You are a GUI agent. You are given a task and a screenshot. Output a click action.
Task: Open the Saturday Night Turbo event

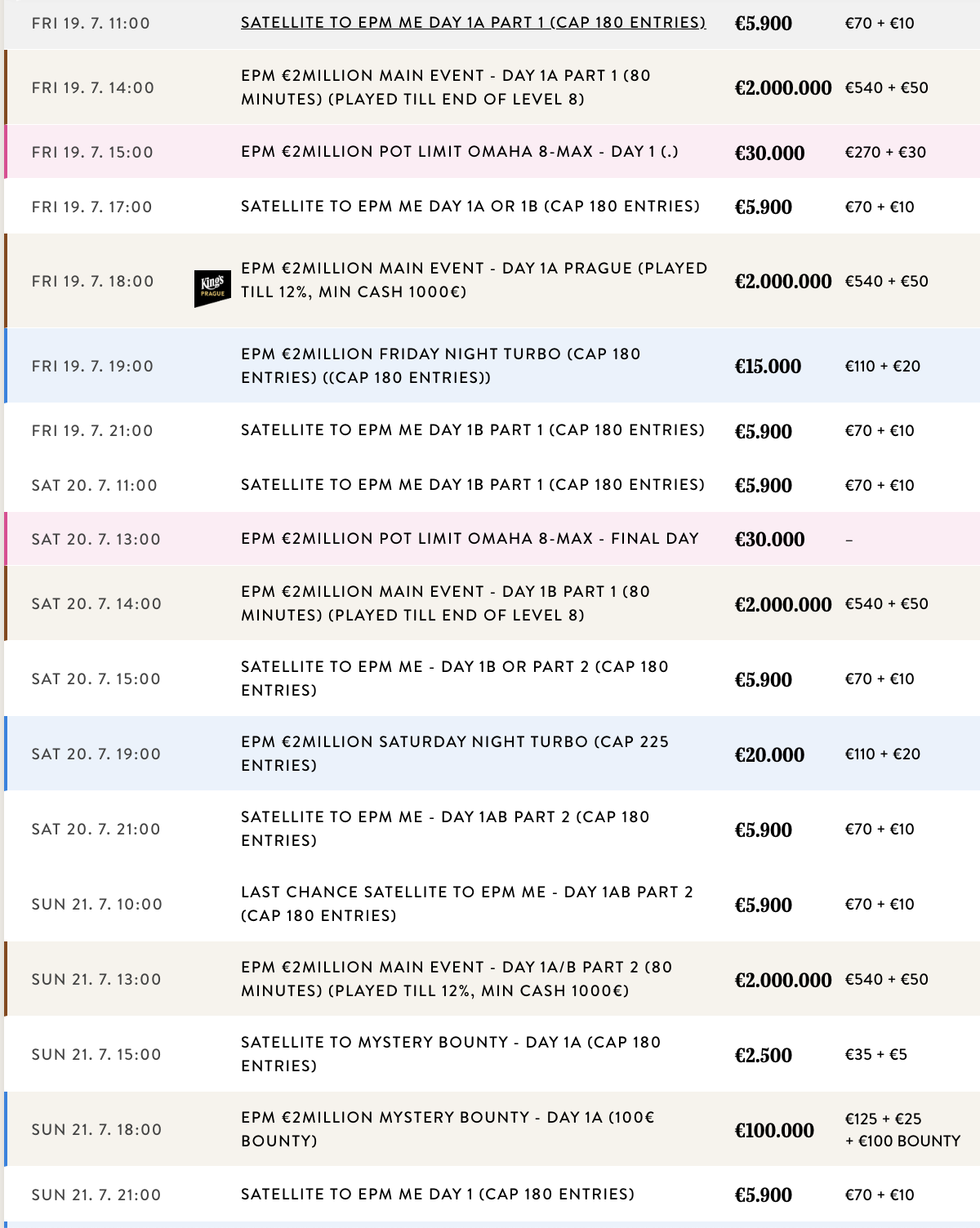coord(454,754)
